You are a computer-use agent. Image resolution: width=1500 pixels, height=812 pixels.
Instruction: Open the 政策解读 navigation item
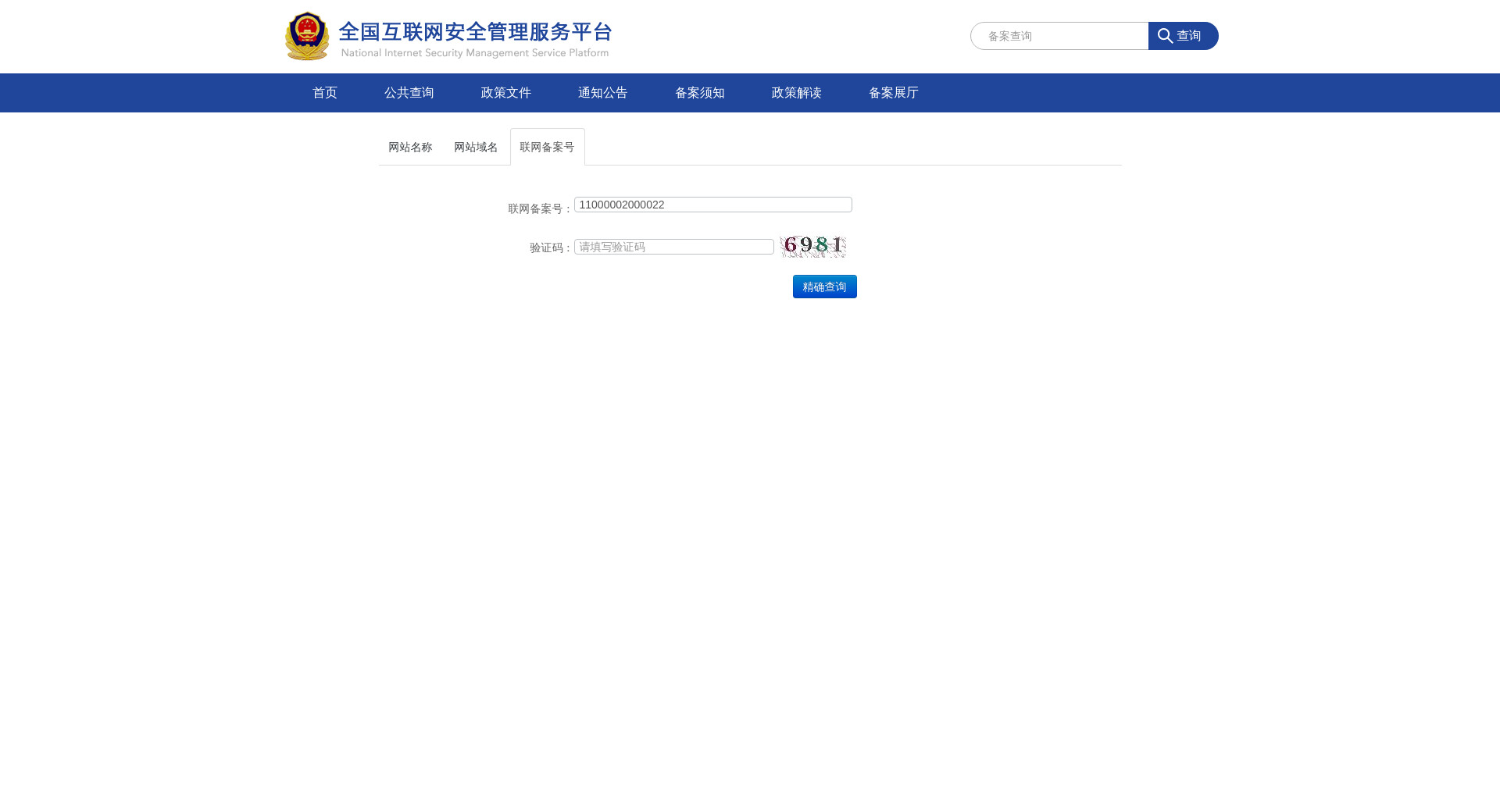796,93
